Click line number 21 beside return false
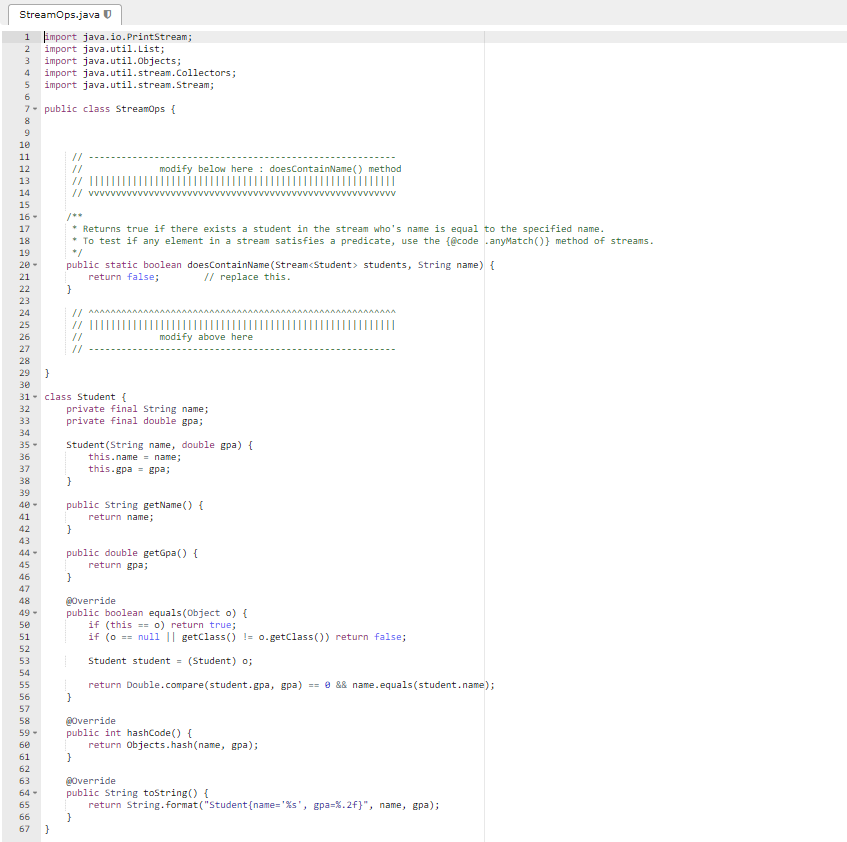Screen dimensions: 847x842 (x=26, y=276)
